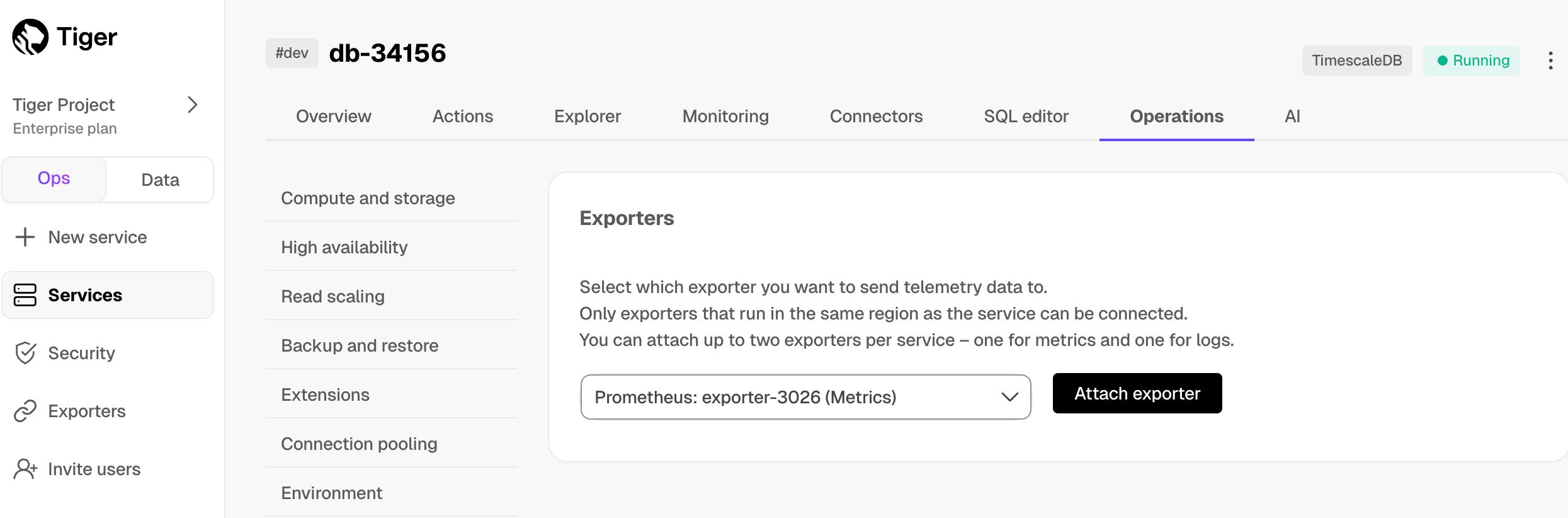The height and width of the screenshot is (518, 1568).
Task: Switch to the Ops view toggle
Action: click(54, 179)
